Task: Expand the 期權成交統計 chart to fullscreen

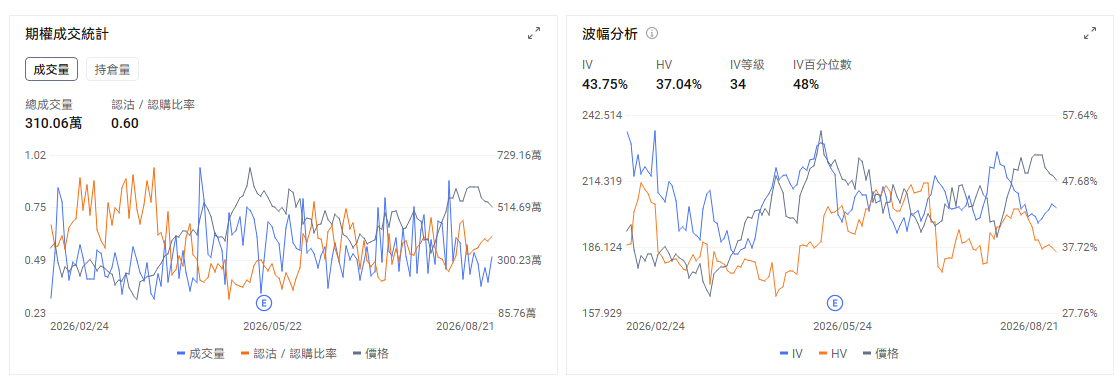Action: (534, 33)
